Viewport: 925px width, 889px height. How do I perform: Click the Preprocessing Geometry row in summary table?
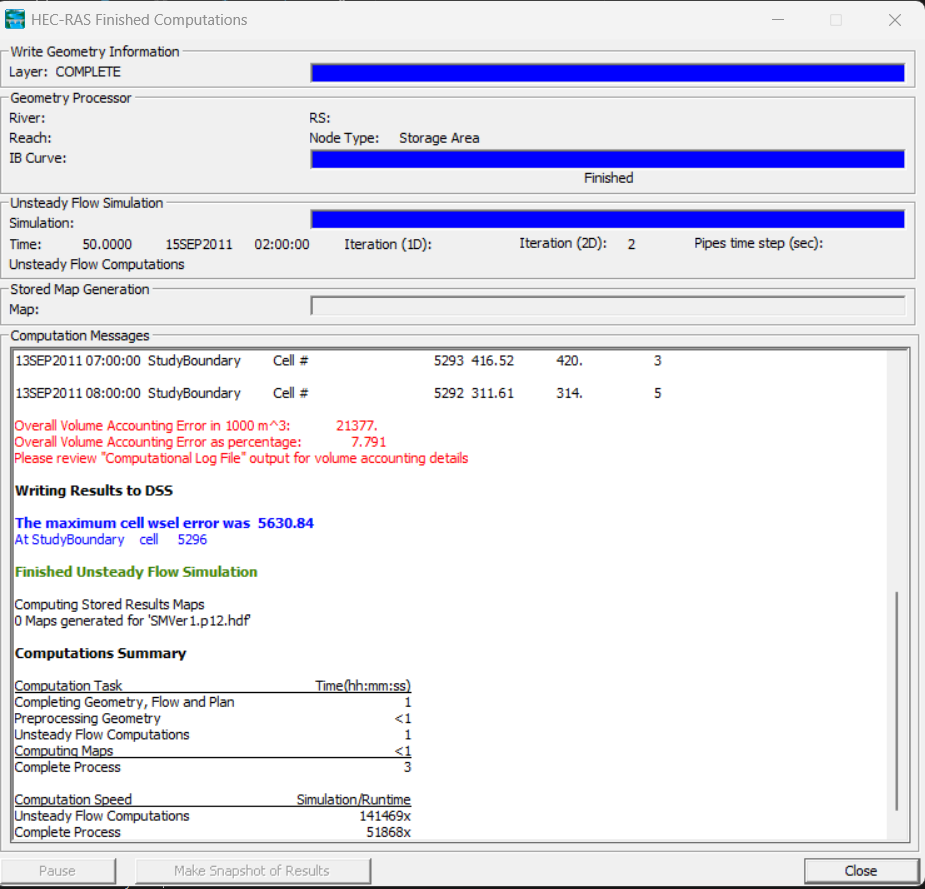88,718
